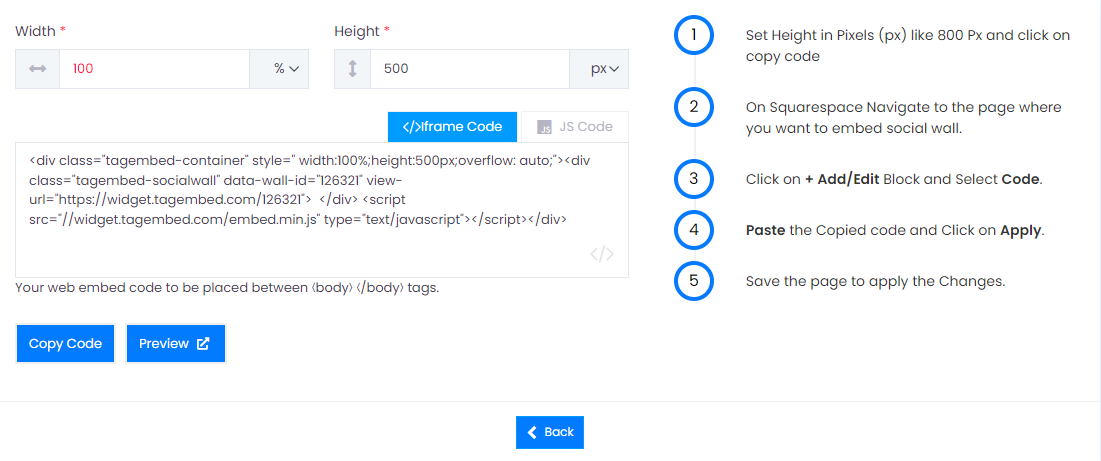Click step text 'On Squarespace Navigate to the page'

[x=904, y=117]
